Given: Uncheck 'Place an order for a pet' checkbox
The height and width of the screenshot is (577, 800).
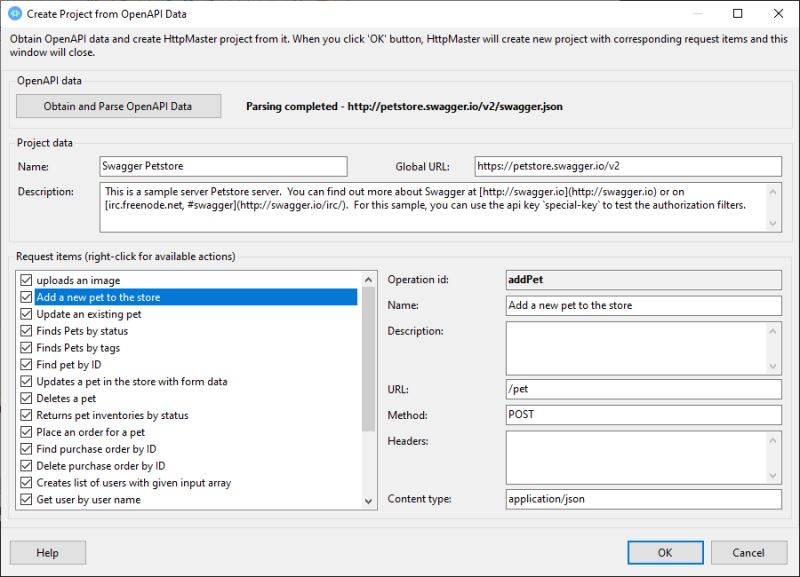Looking at the screenshot, I should (26, 432).
